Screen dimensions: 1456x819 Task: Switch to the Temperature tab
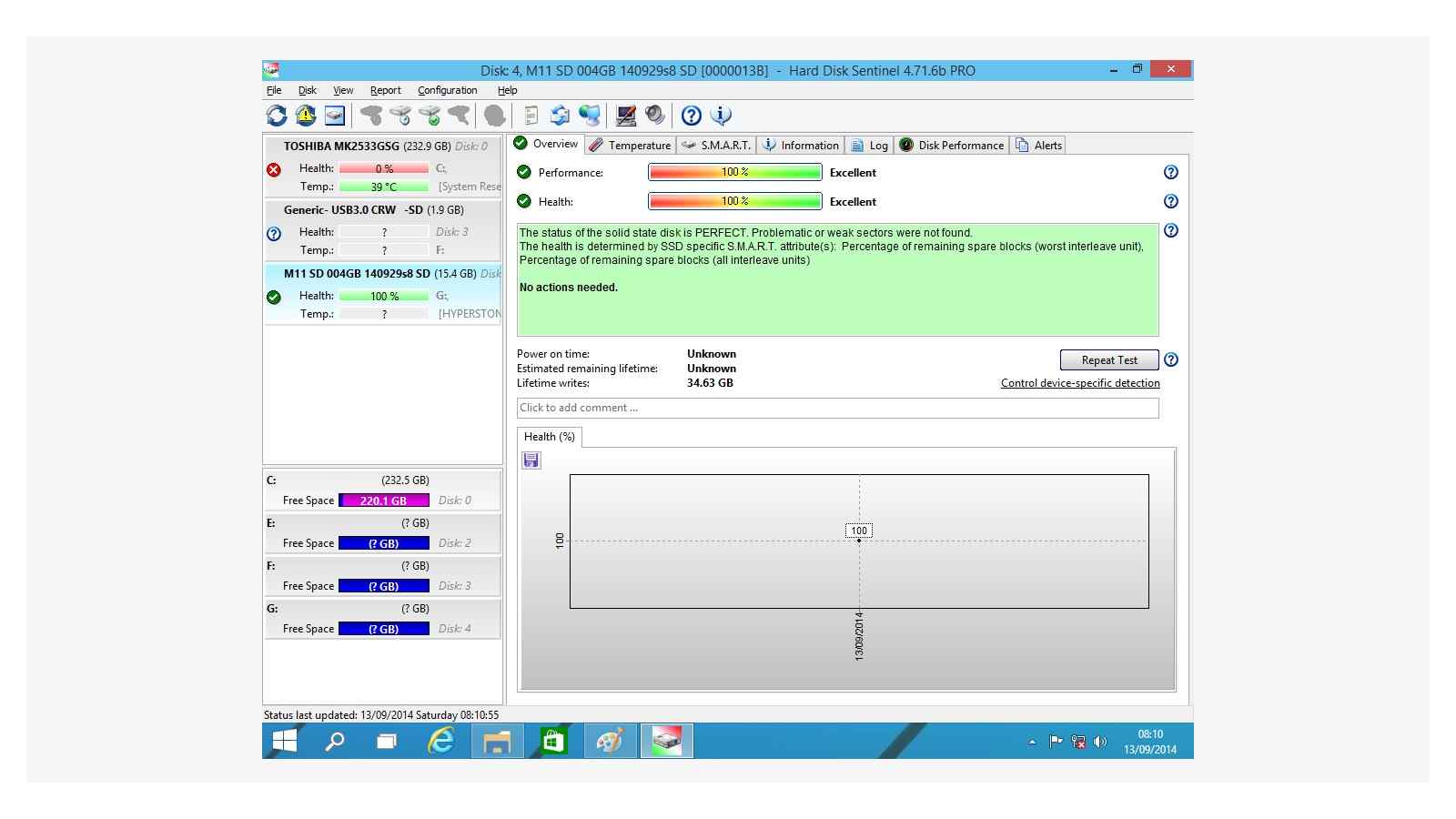click(630, 145)
